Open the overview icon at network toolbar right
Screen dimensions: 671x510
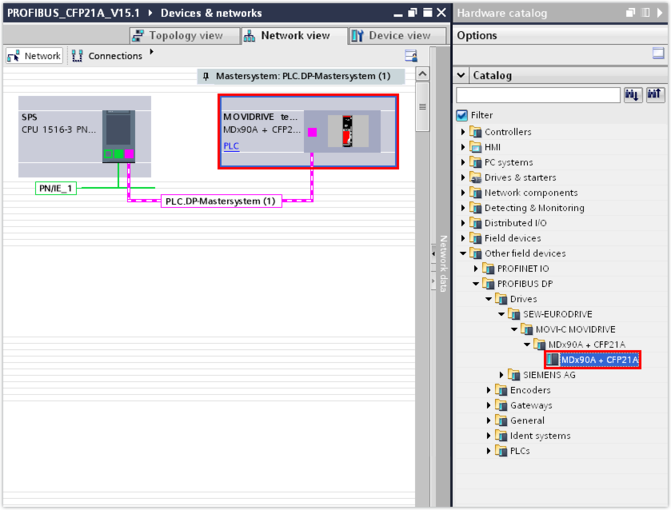click(x=411, y=56)
